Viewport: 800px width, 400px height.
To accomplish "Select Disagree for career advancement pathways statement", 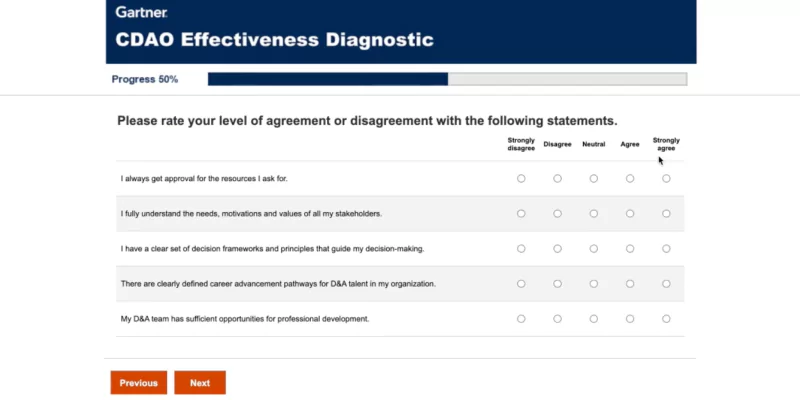I will (x=557, y=284).
